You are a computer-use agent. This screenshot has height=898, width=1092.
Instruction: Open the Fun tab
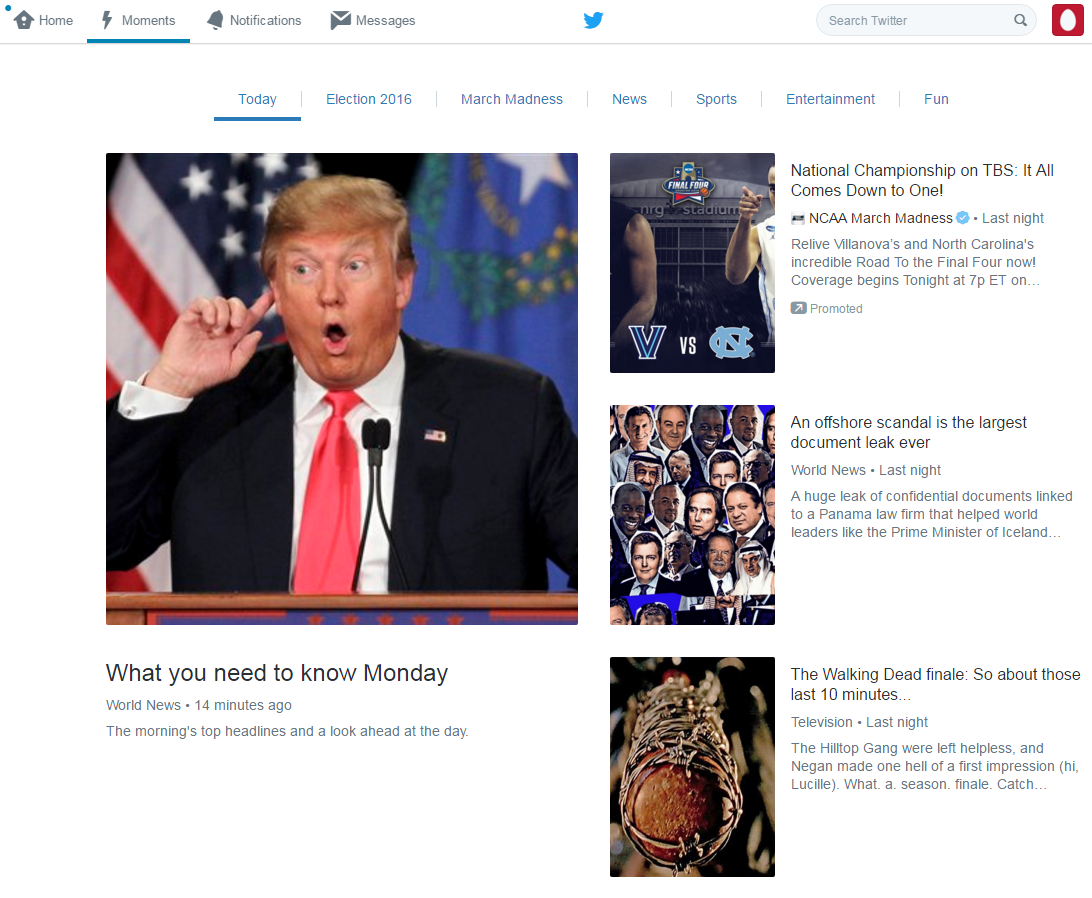tap(936, 99)
